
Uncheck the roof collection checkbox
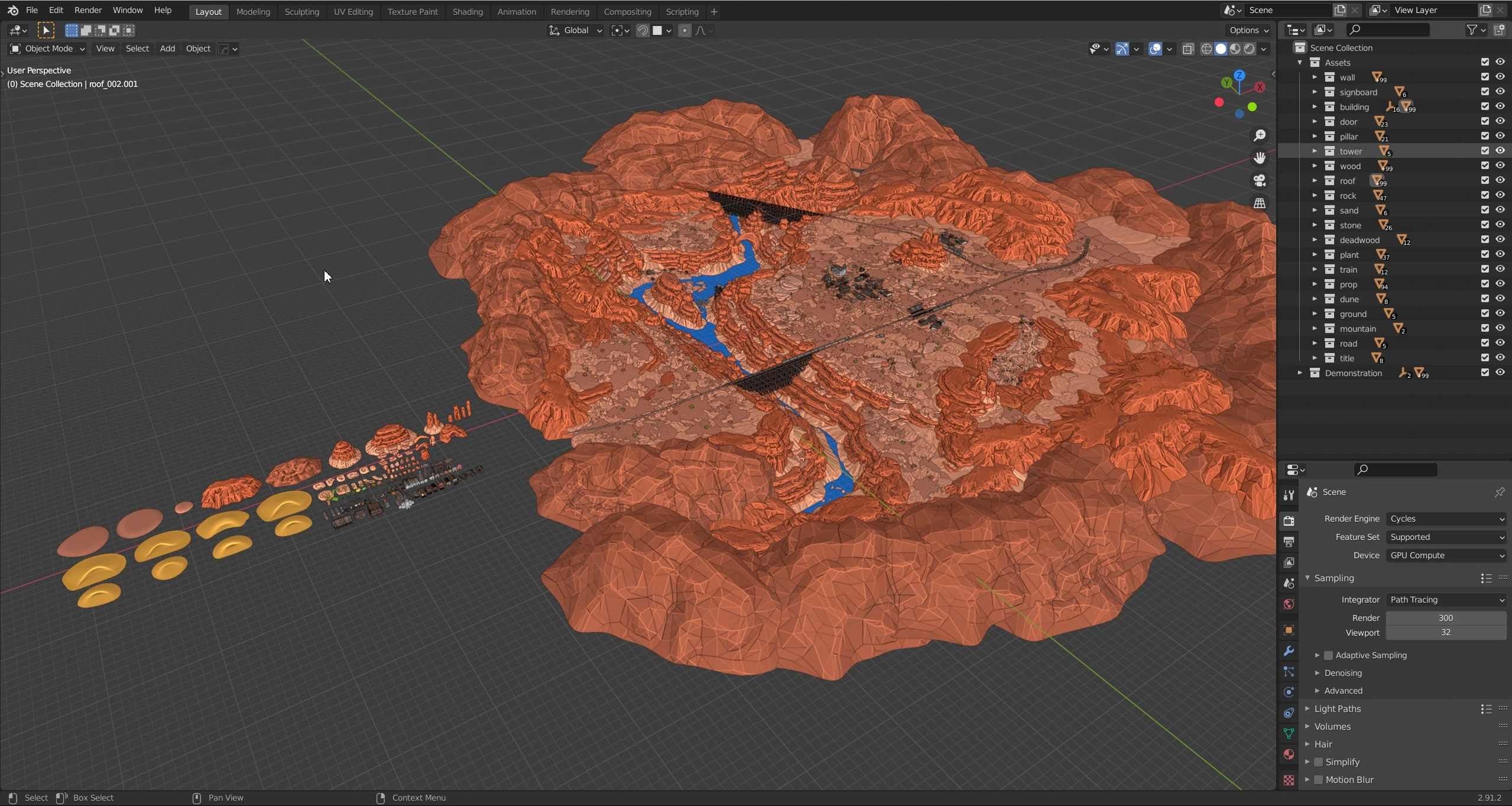coord(1484,180)
